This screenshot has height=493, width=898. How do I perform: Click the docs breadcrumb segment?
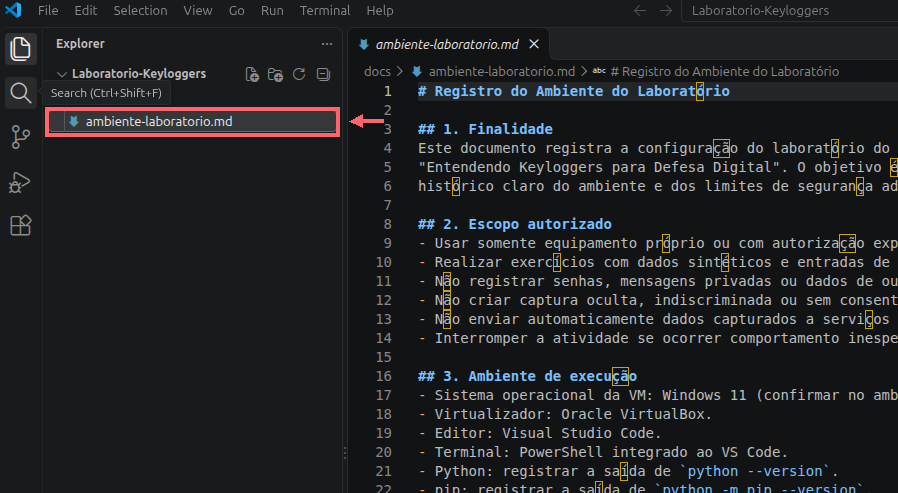377,72
